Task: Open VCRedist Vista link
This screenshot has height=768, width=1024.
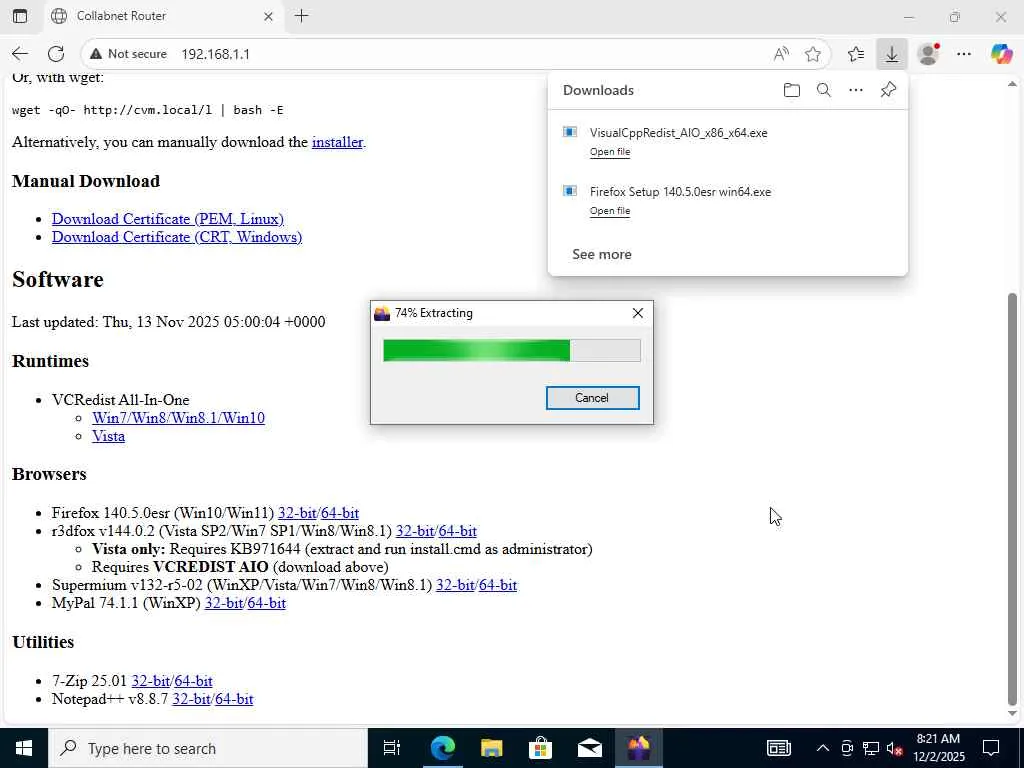Action: (108, 436)
